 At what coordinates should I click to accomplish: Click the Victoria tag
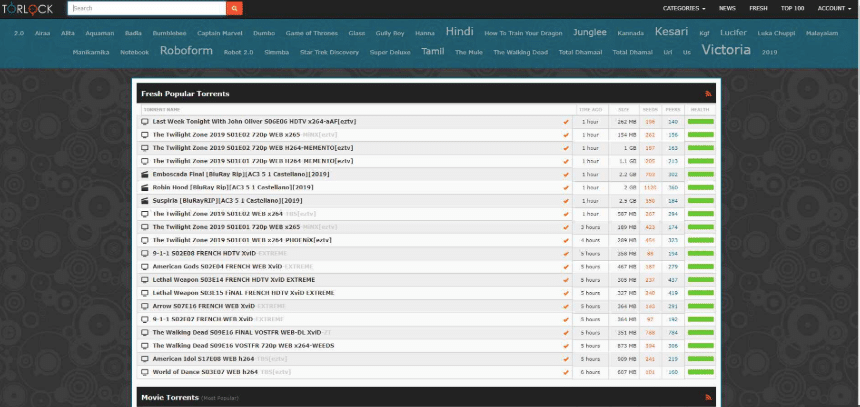(726, 50)
